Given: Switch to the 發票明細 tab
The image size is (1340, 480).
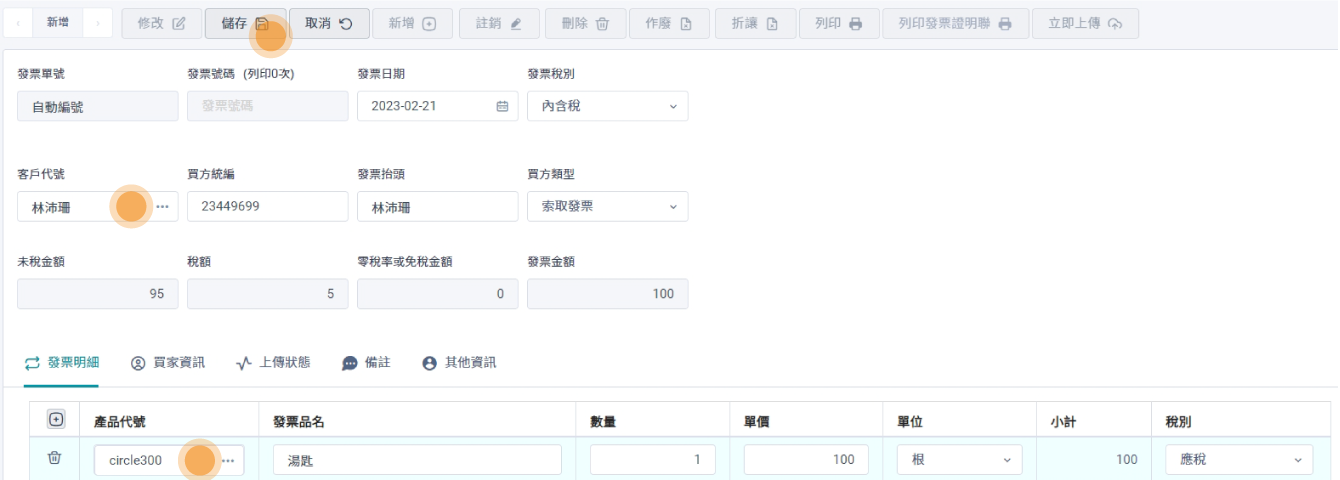Looking at the screenshot, I should pyautogui.click(x=62, y=363).
